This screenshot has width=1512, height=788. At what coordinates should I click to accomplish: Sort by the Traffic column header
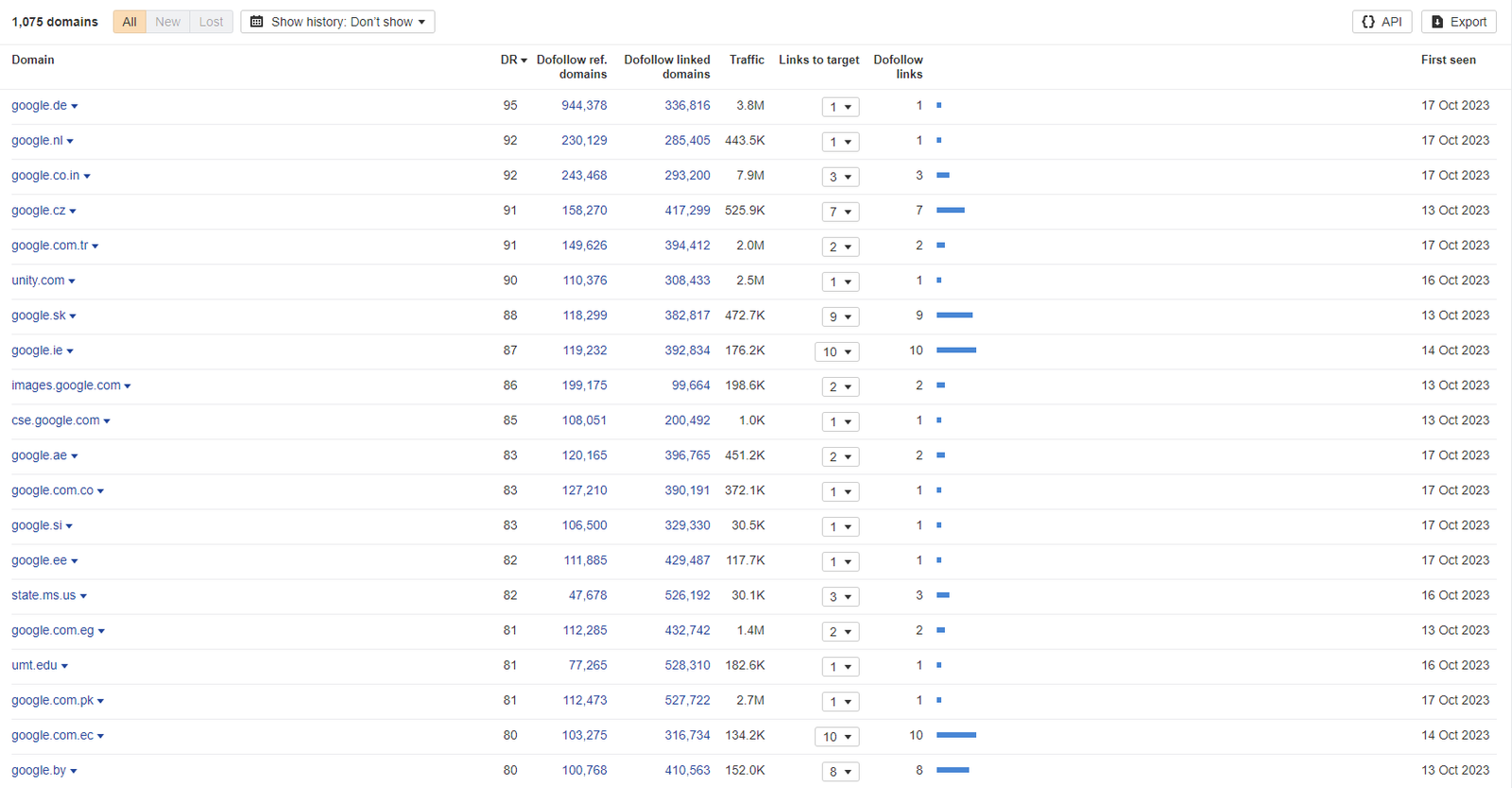coord(747,60)
